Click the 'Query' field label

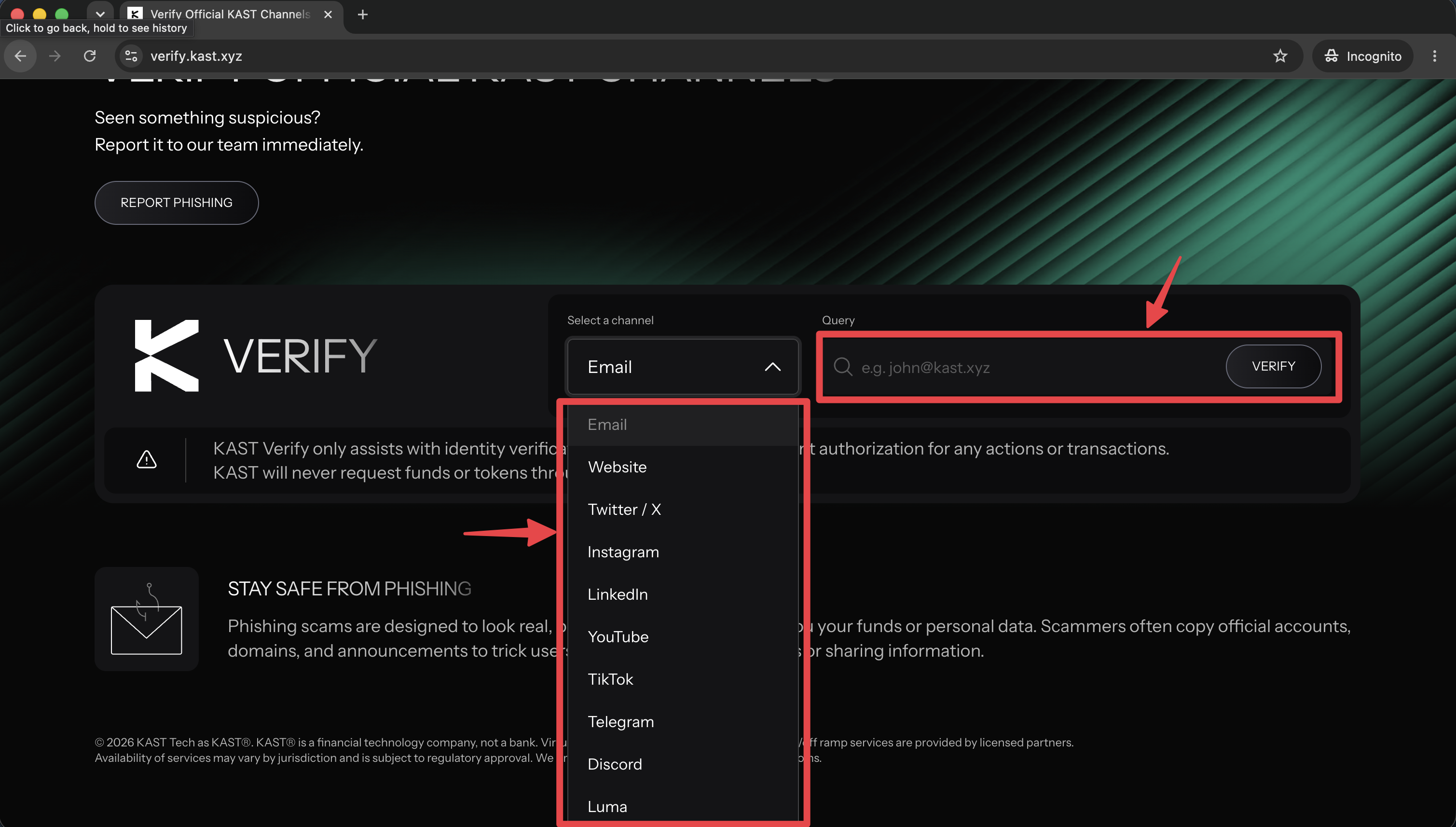pyautogui.click(x=838, y=320)
